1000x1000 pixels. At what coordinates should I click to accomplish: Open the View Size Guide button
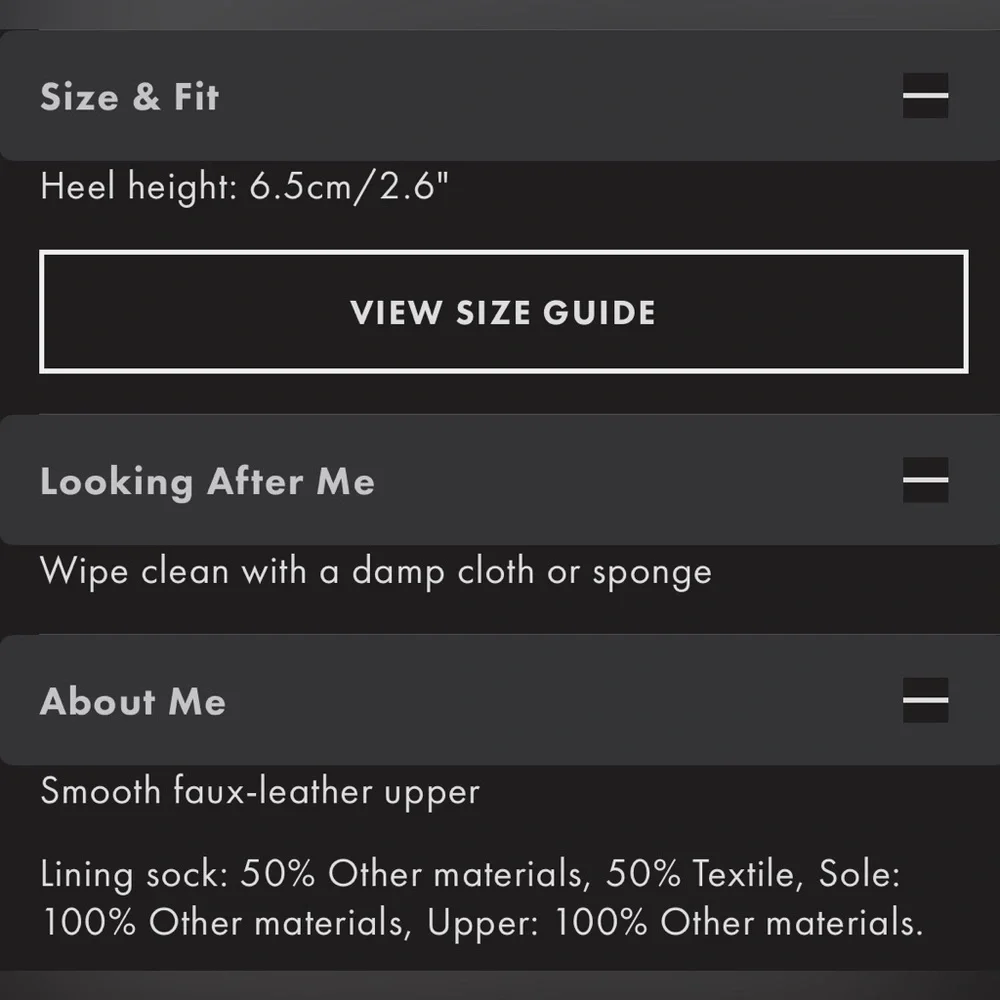click(x=503, y=312)
